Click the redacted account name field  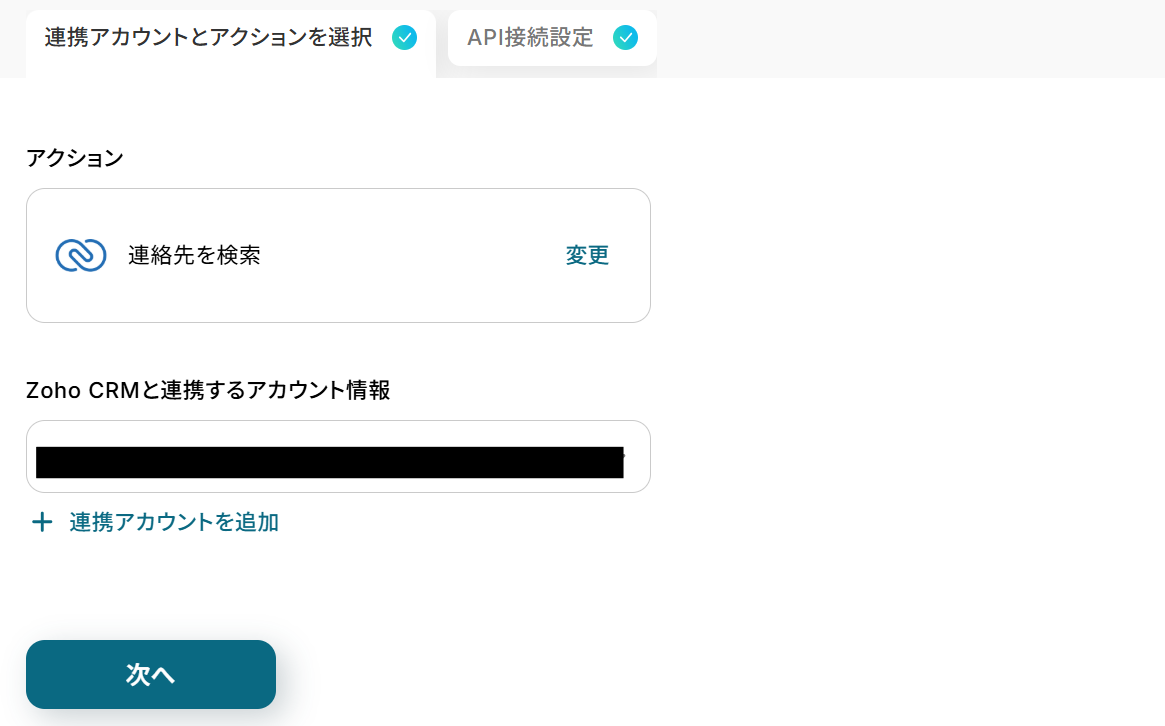point(330,462)
